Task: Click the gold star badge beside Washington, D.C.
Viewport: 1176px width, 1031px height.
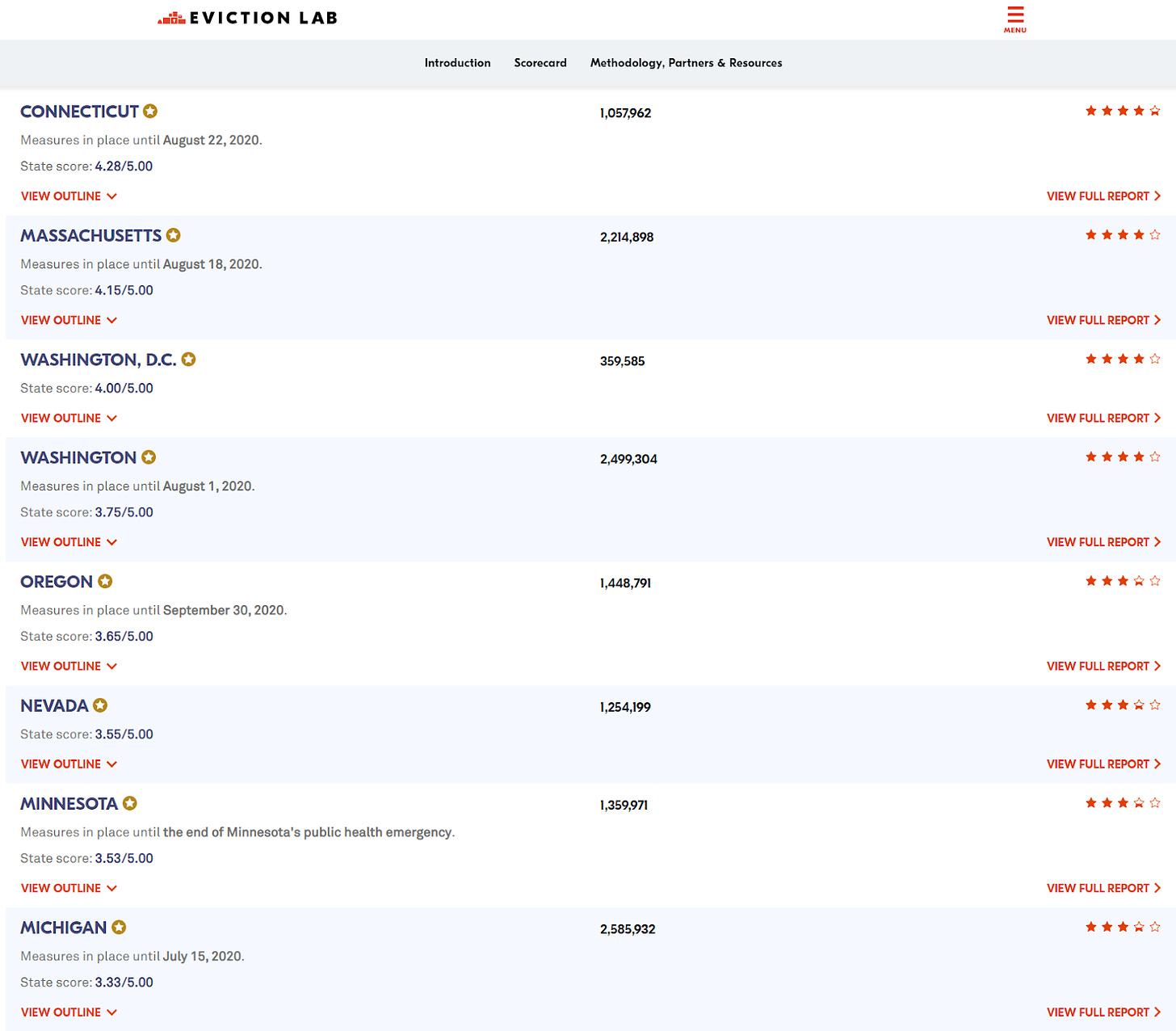Action: point(188,360)
